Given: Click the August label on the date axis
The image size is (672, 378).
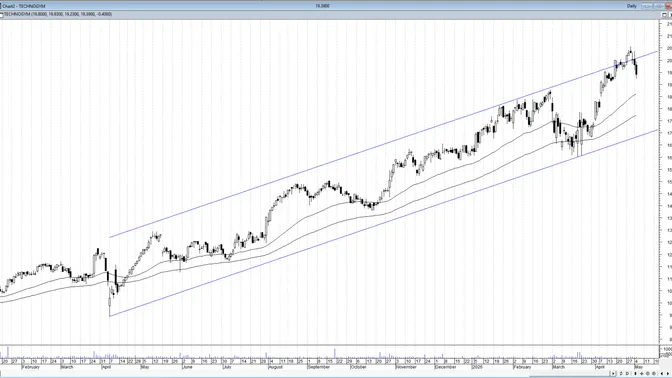Looking at the screenshot, I should click(276, 367).
